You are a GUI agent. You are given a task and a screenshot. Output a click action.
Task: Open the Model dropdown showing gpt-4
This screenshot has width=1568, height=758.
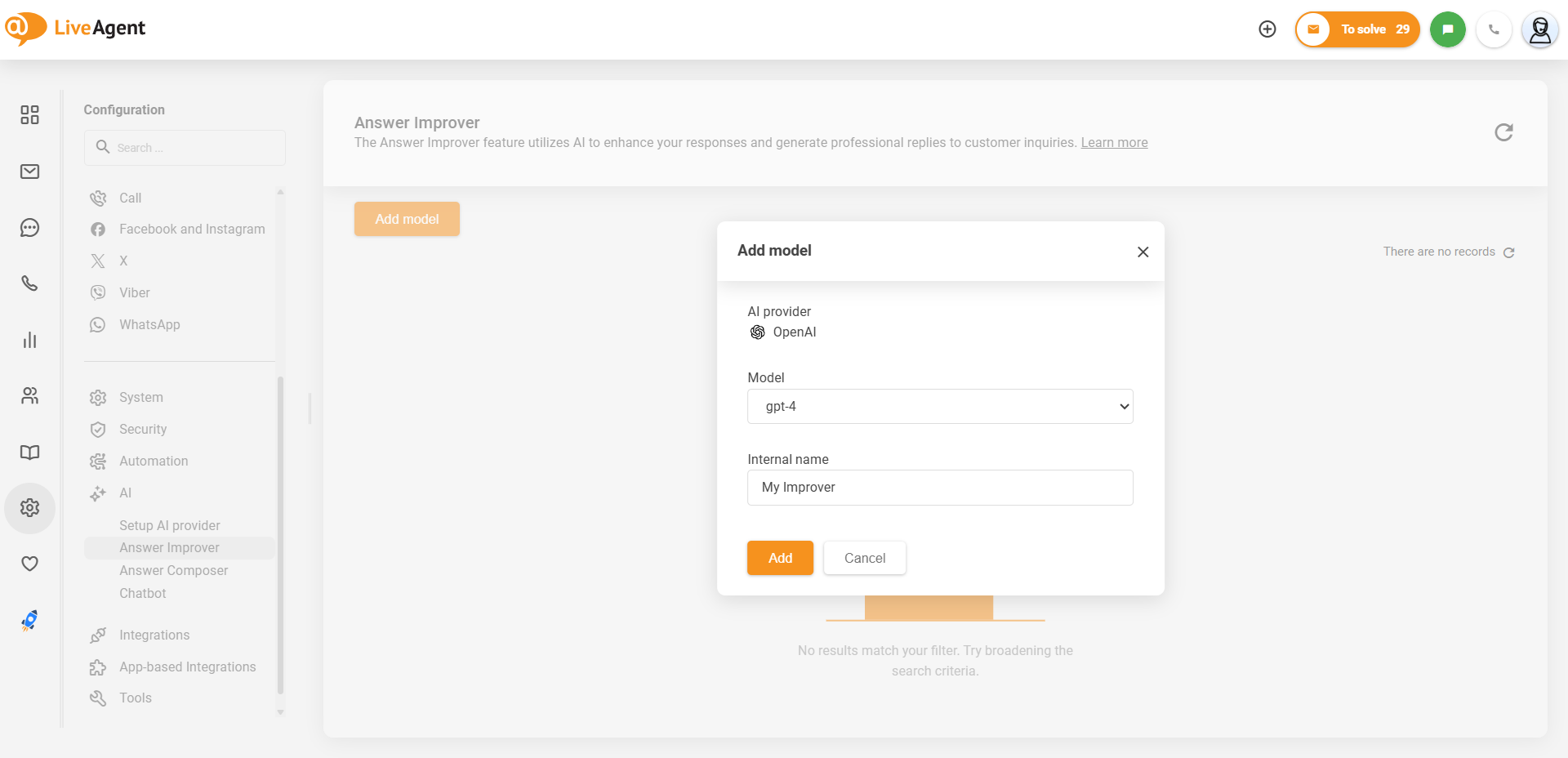coord(939,407)
